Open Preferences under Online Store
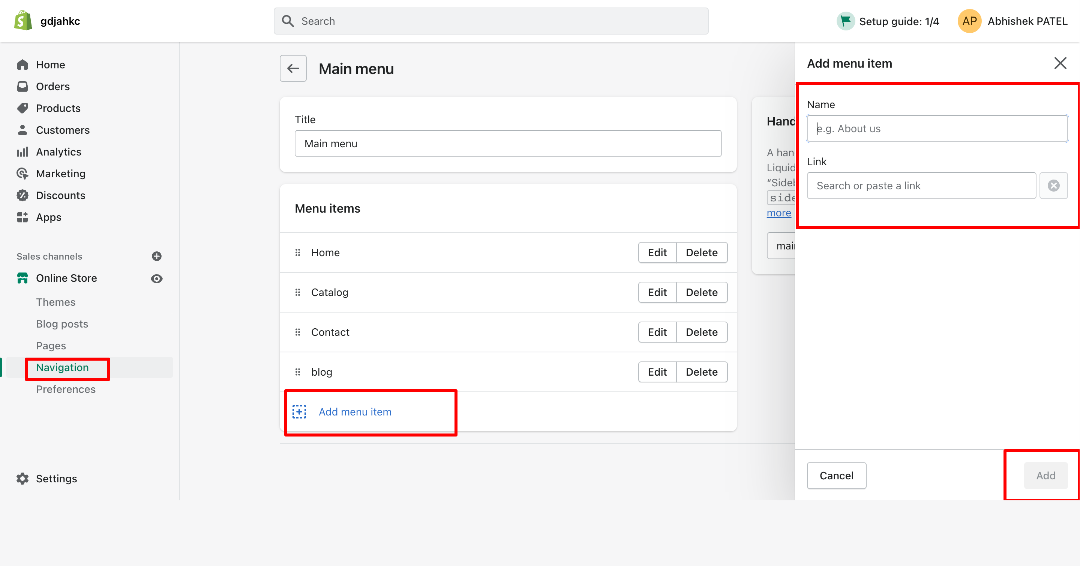The image size is (1080, 566). [65, 390]
